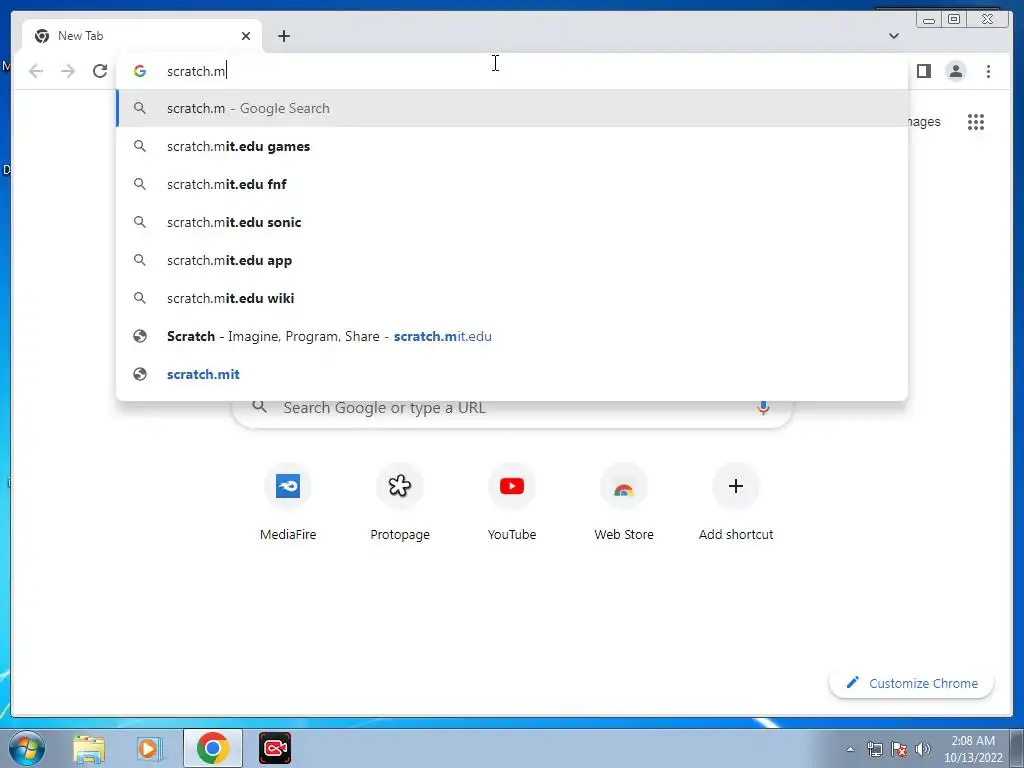
Task: Open the screen recorder taskbar icon
Action: click(x=275, y=748)
